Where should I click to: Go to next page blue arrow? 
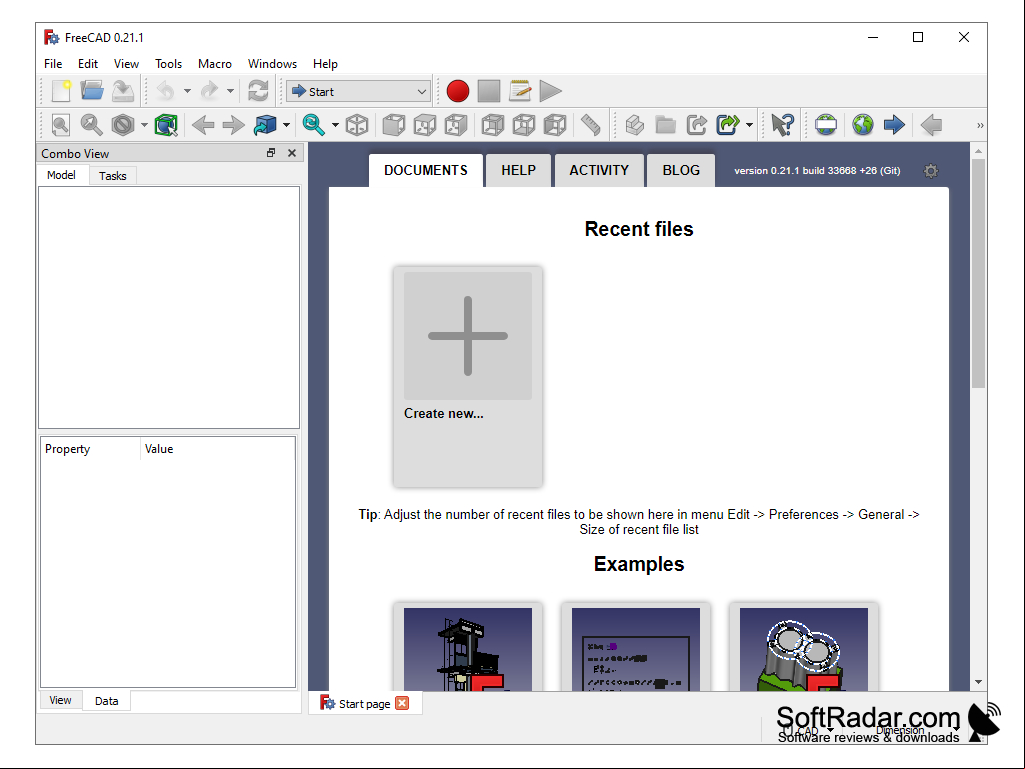tap(894, 125)
